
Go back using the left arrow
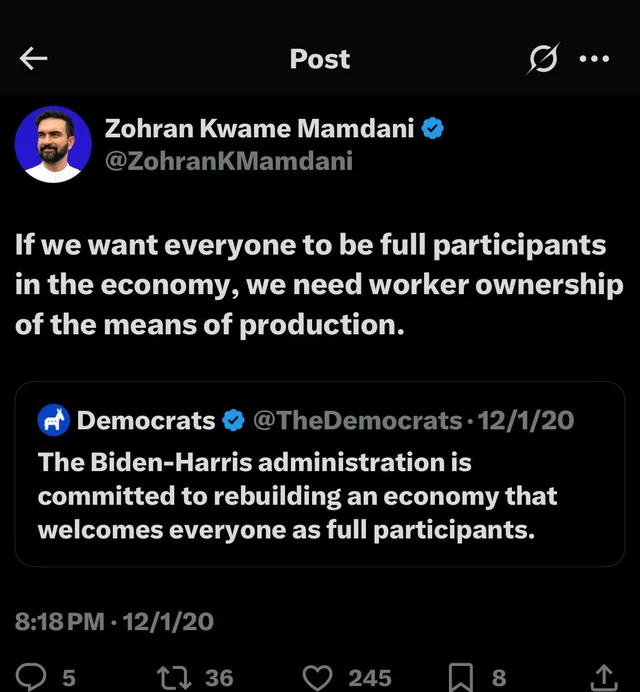click(x=34, y=59)
